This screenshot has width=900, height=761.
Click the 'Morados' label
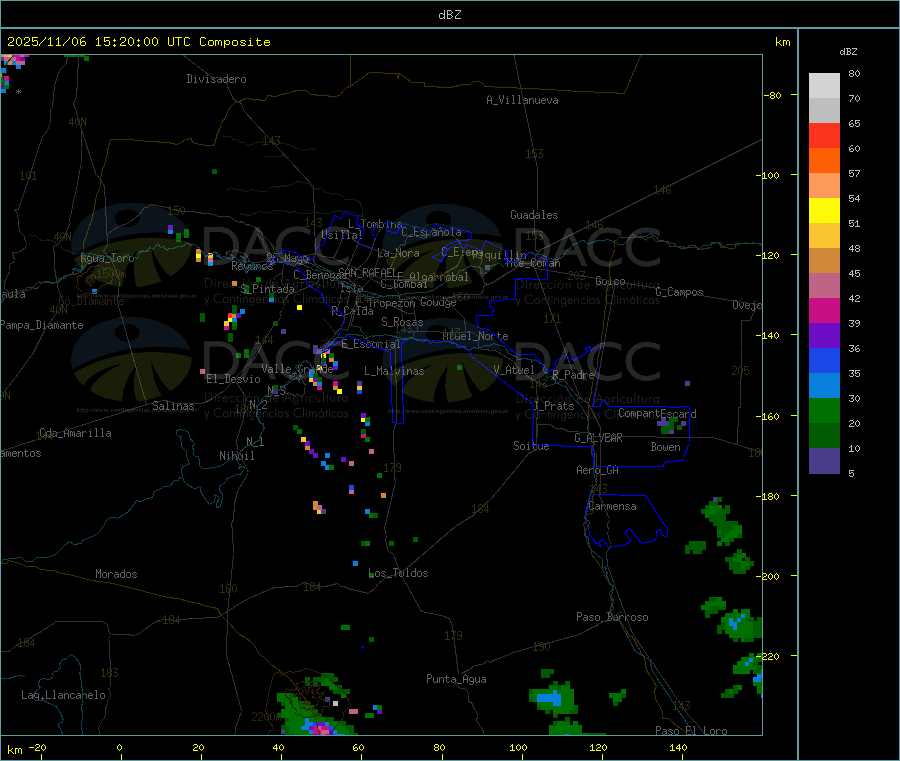pos(117,574)
